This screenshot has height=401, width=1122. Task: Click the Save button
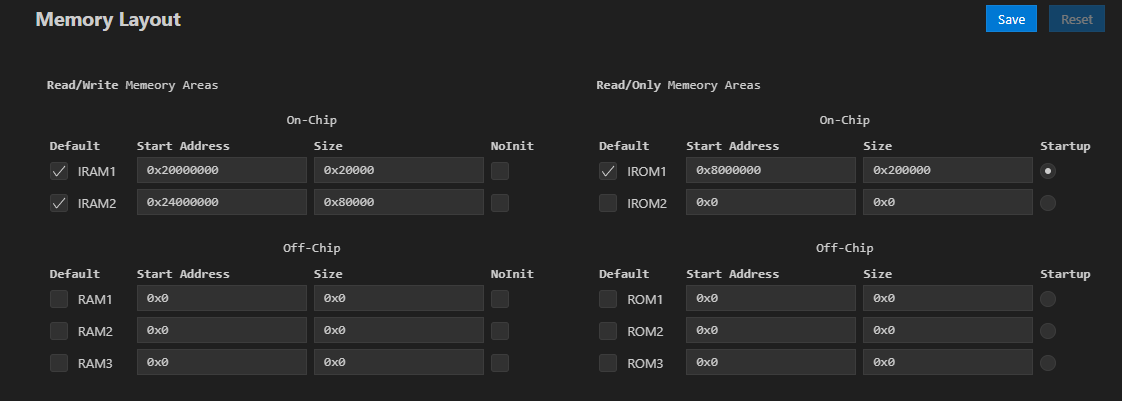pyautogui.click(x=1011, y=19)
